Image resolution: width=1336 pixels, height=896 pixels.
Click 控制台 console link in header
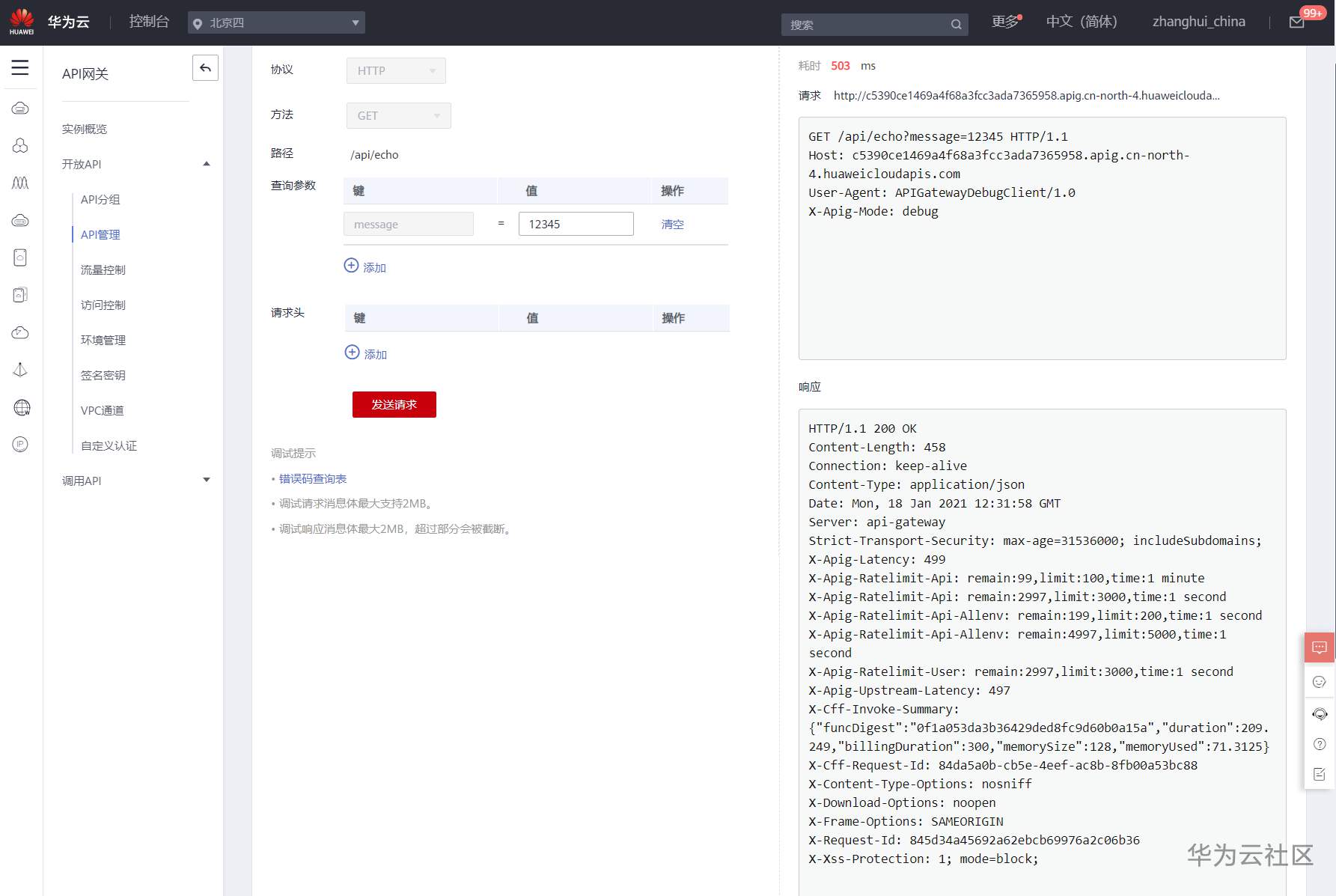[149, 22]
